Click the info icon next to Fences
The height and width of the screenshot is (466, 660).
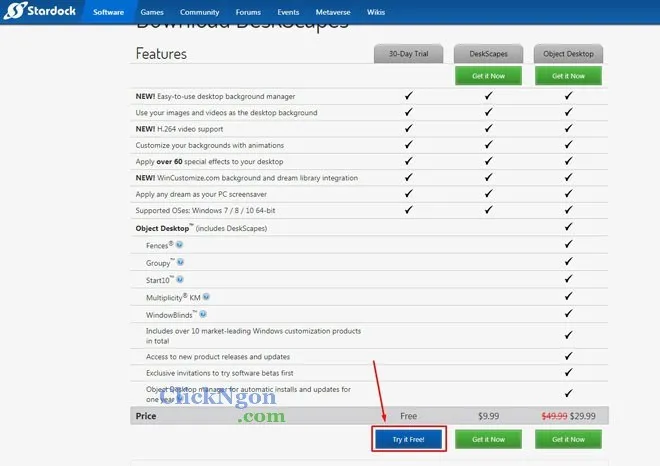180,245
